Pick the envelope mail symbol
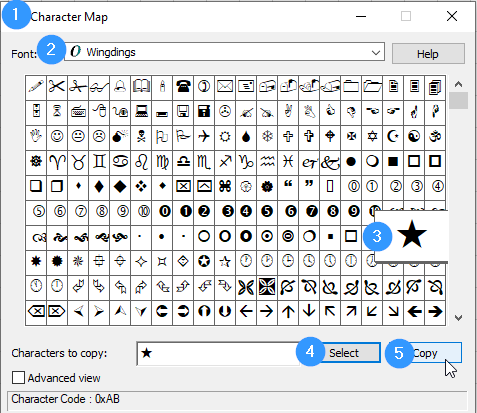This screenshot has height=413, width=477. pyautogui.click(x=225, y=87)
